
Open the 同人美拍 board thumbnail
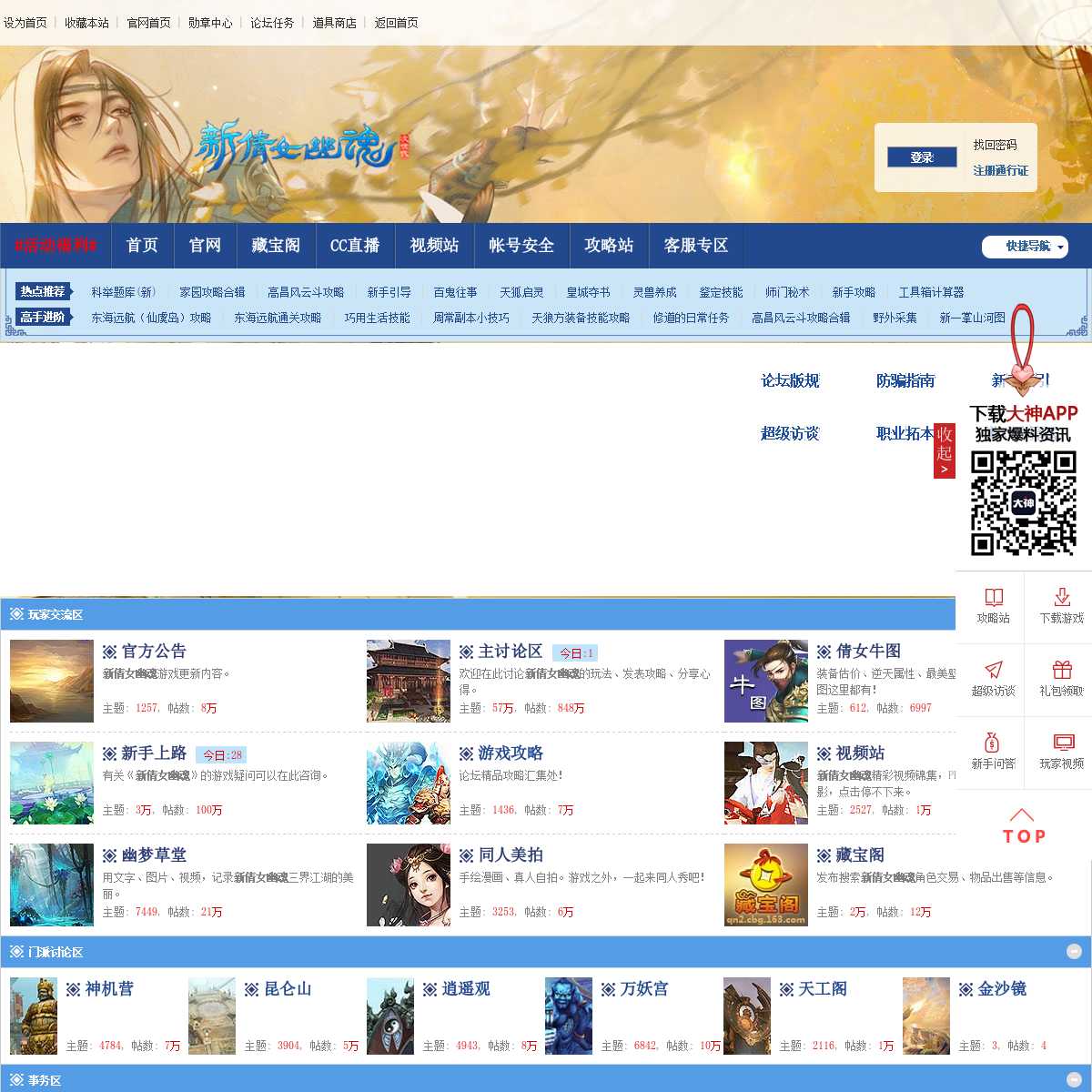point(409,885)
